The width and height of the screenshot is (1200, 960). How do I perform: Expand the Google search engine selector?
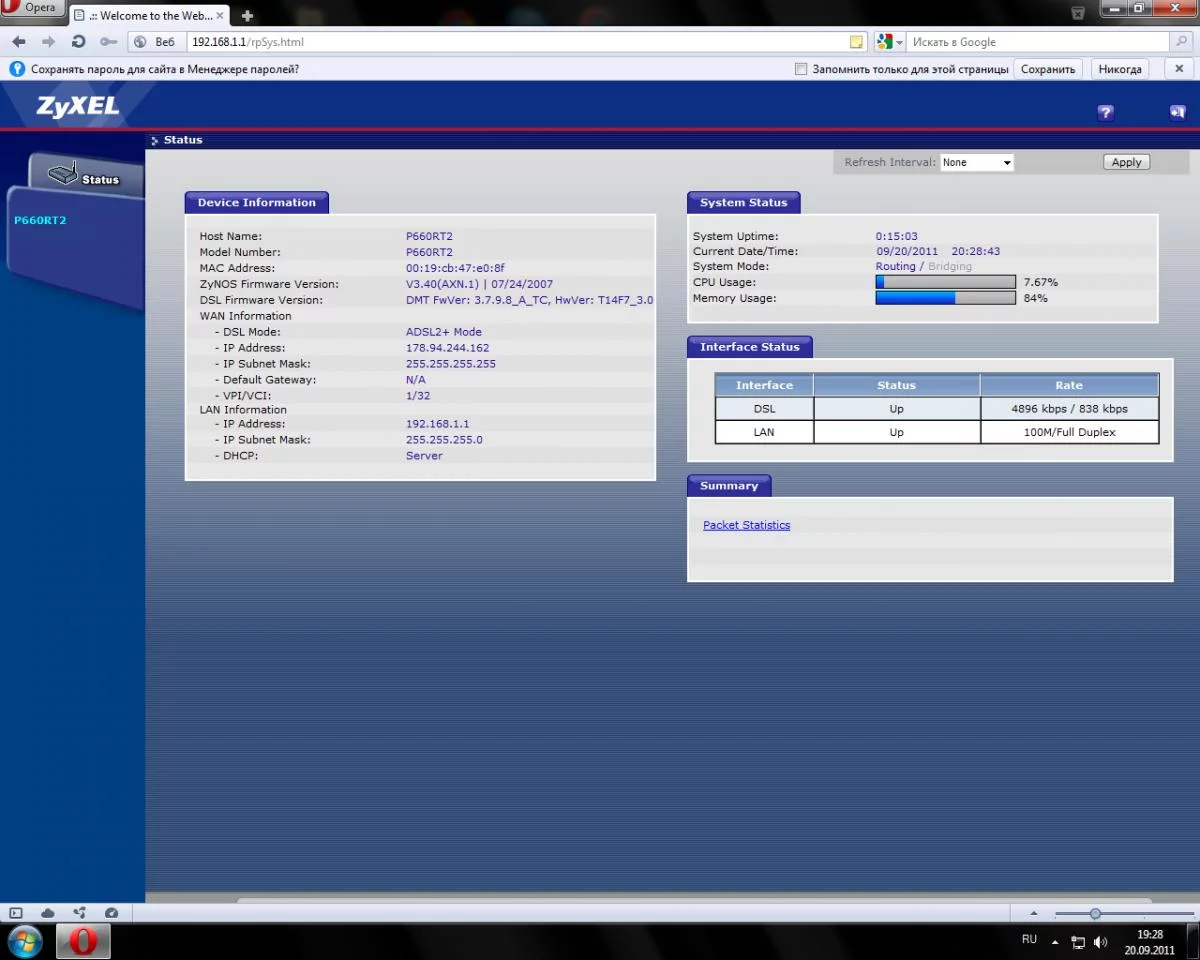890,42
